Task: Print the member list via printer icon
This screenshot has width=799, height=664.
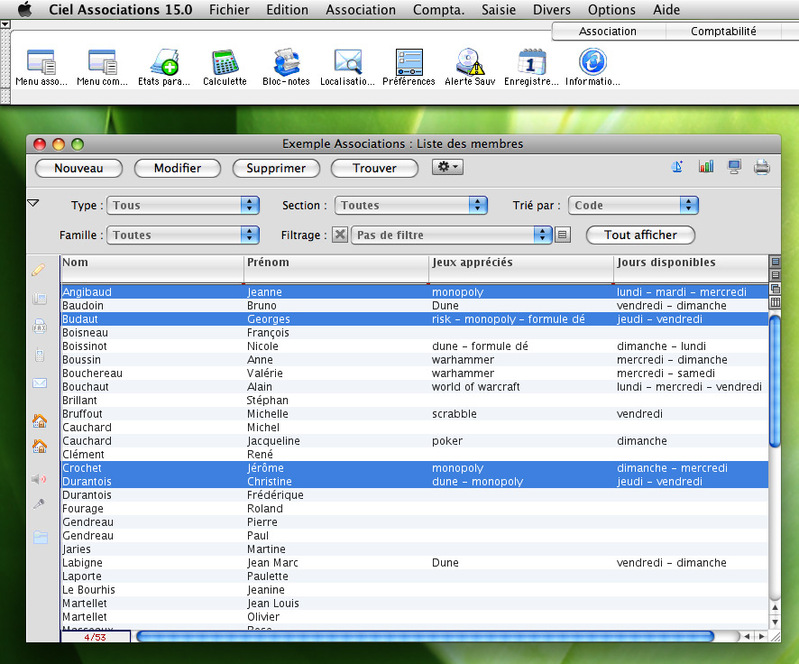Action: 762,167
